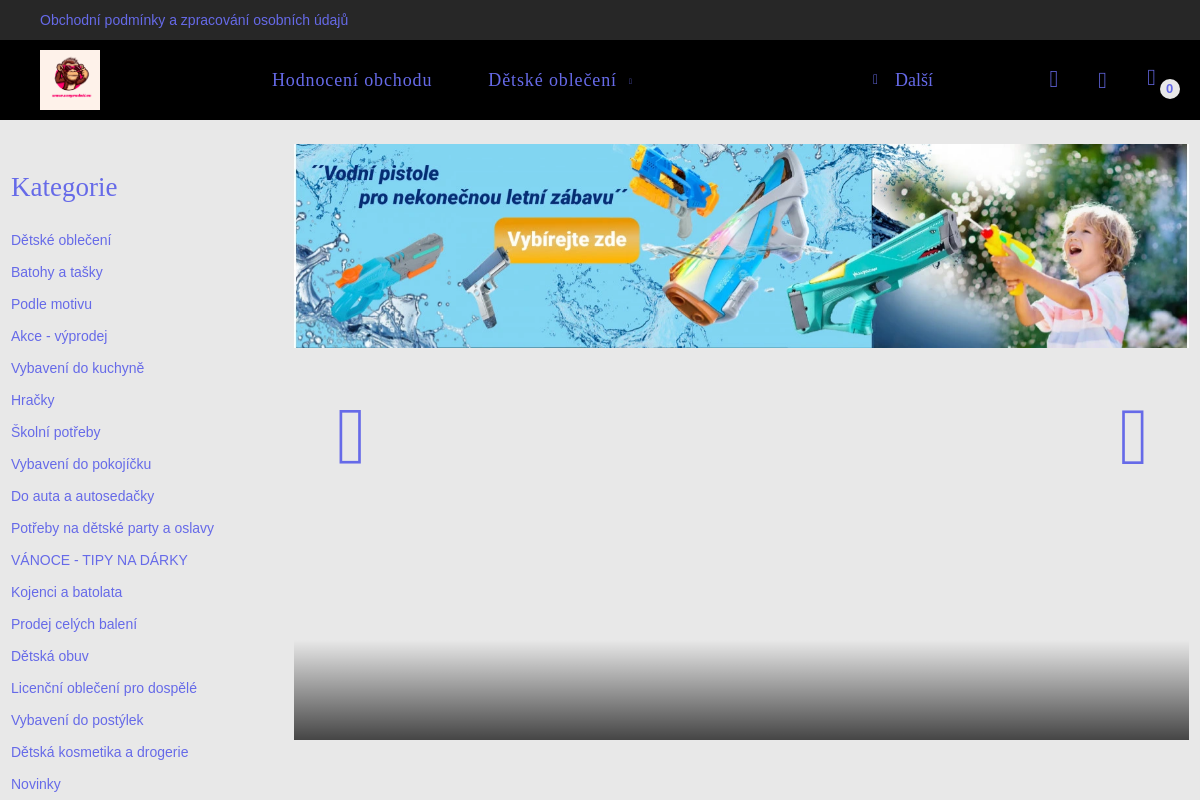Image resolution: width=1200 pixels, height=800 pixels.
Task: Click the water pistol banner image
Action: tap(741, 246)
